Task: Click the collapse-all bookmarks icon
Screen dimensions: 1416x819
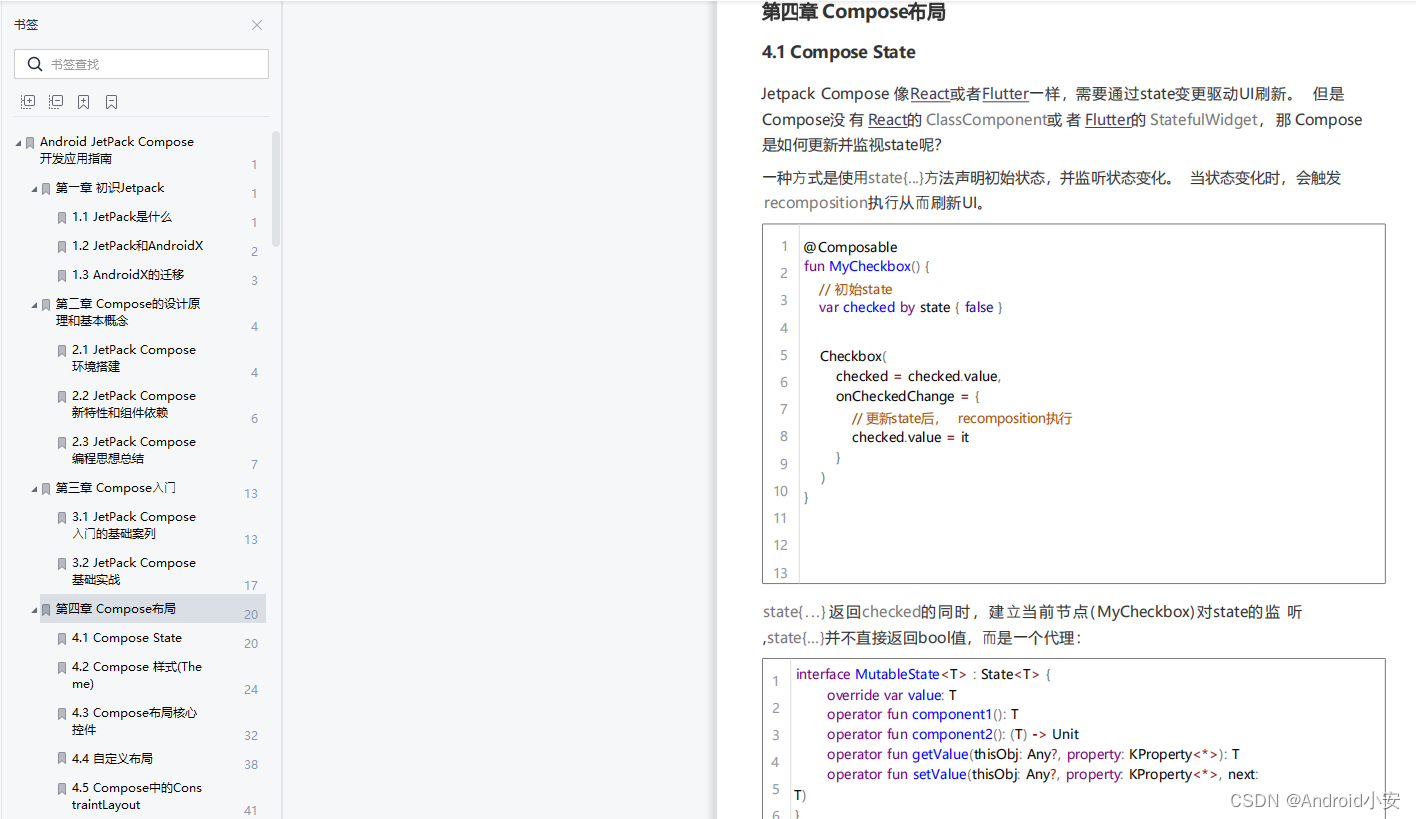Action: pos(56,102)
